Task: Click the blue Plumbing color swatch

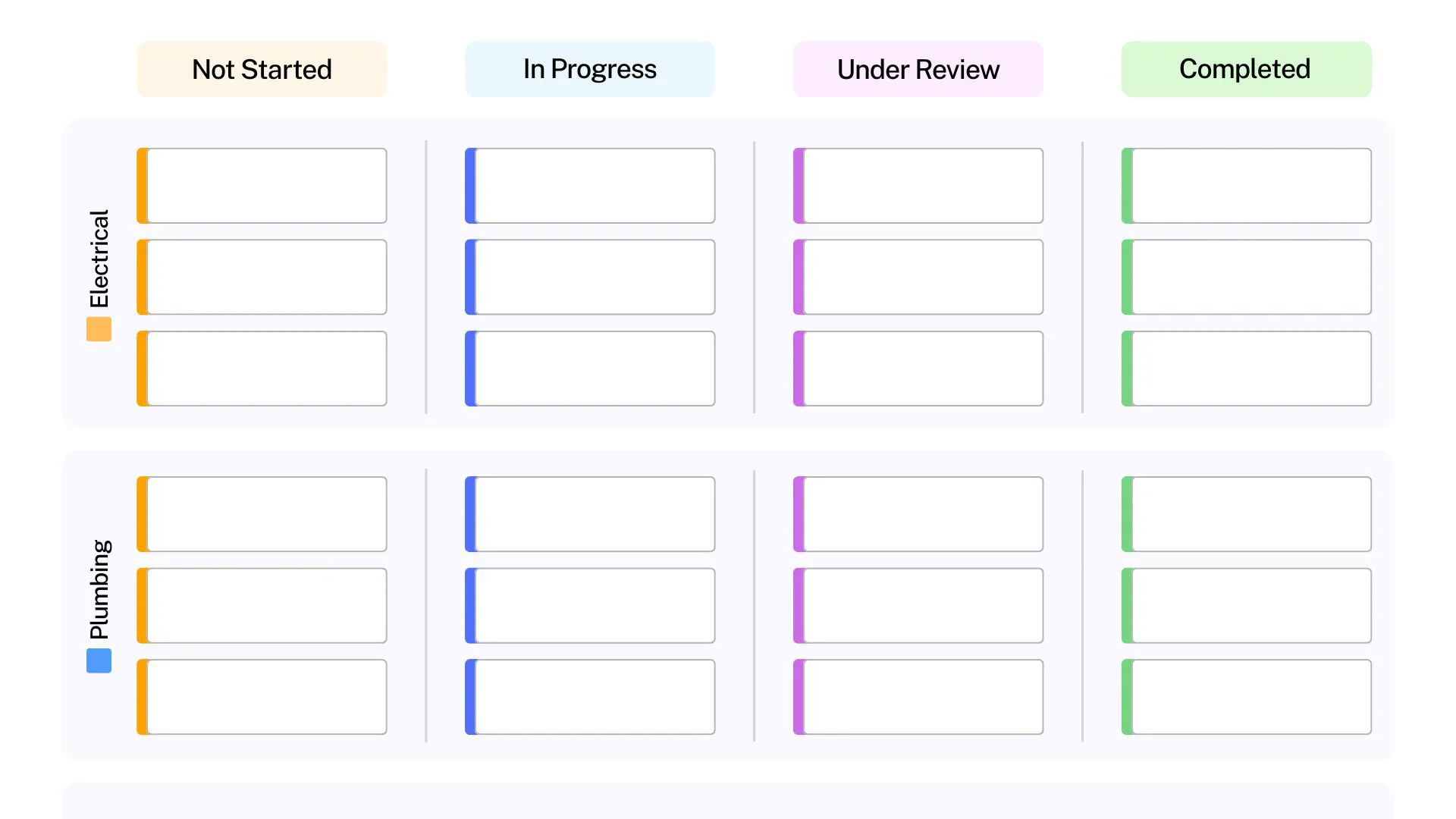Action: point(99,661)
